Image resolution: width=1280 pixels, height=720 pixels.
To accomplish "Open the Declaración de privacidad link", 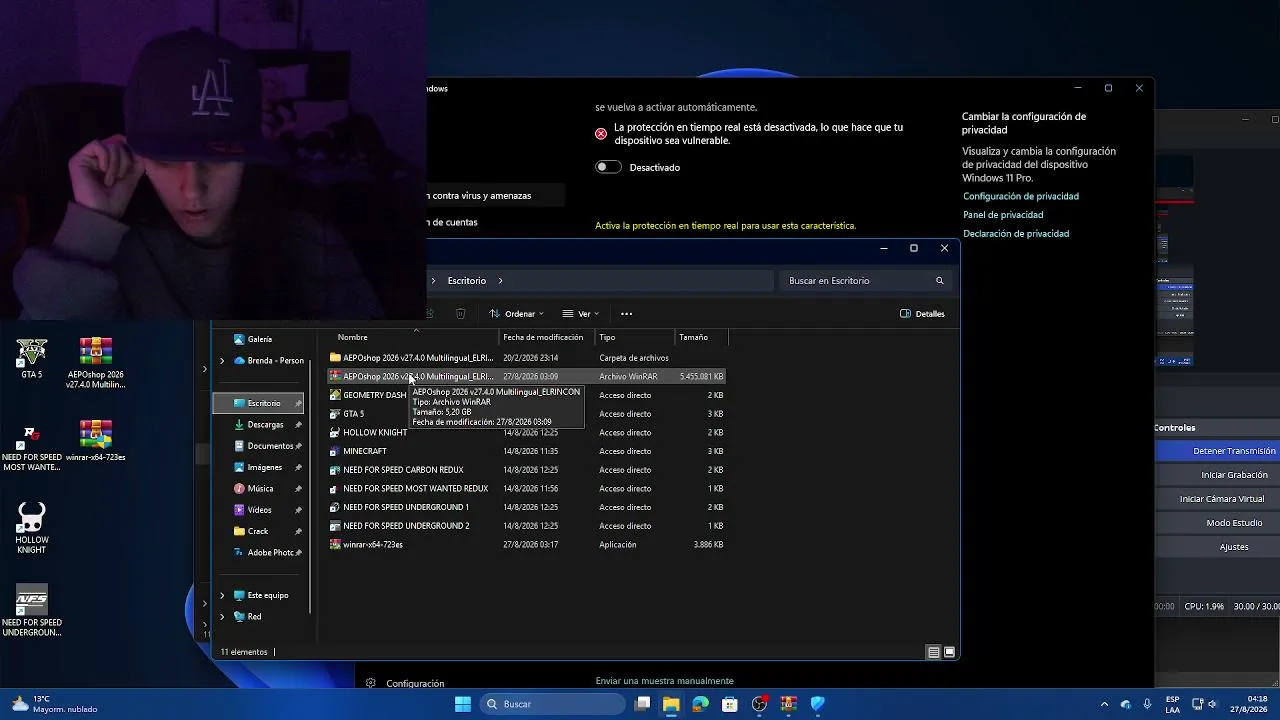I will 1016,234.
